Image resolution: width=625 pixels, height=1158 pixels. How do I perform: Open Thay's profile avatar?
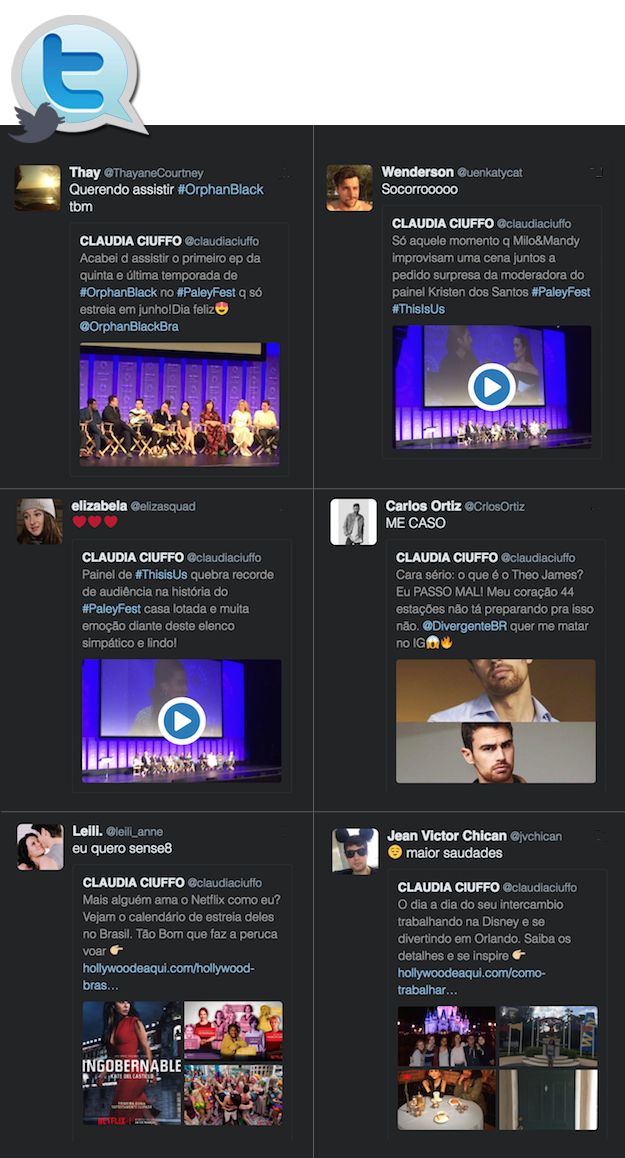tap(38, 188)
